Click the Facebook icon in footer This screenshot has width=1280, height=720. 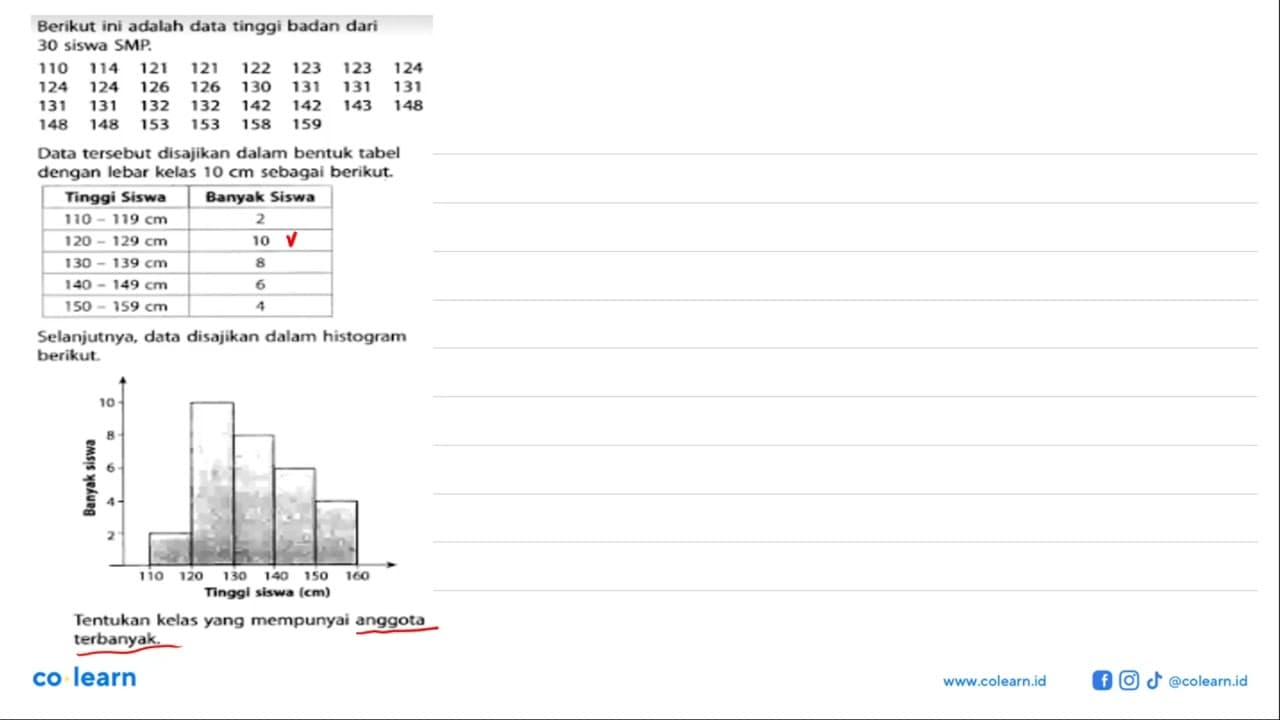1102,681
